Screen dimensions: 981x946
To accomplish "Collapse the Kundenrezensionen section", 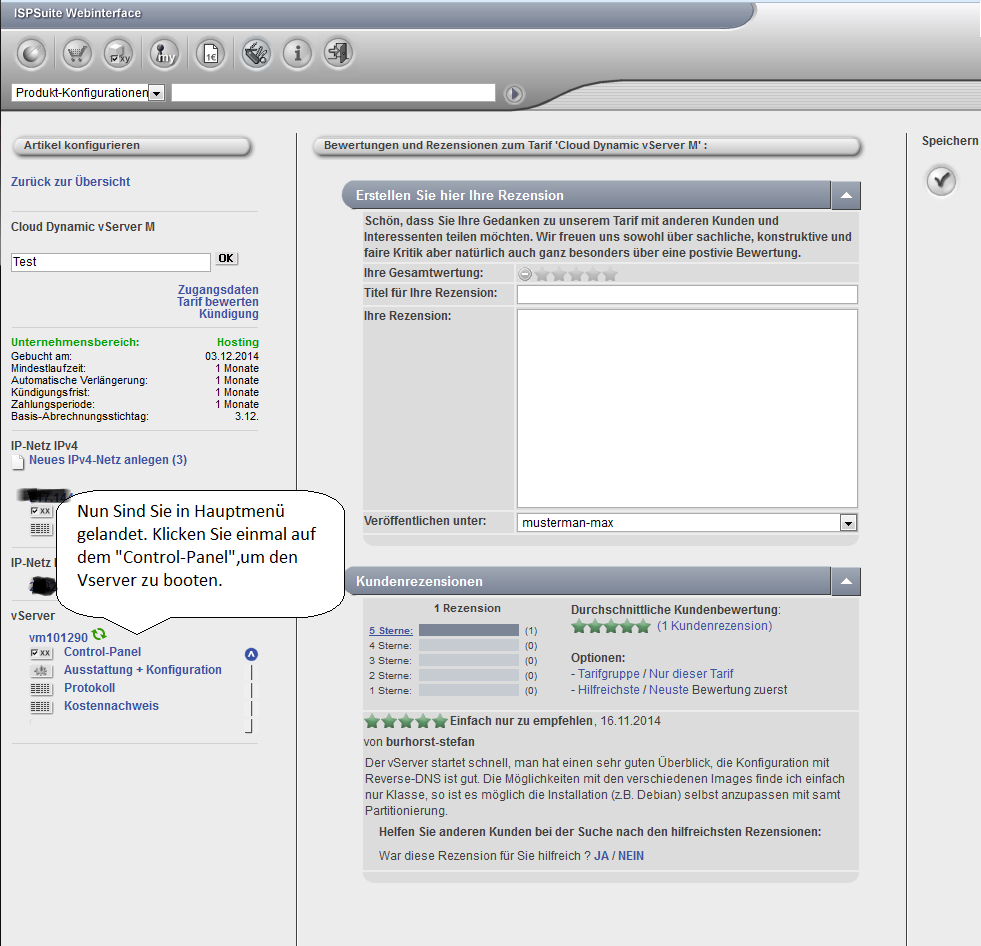I will click(846, 581).
